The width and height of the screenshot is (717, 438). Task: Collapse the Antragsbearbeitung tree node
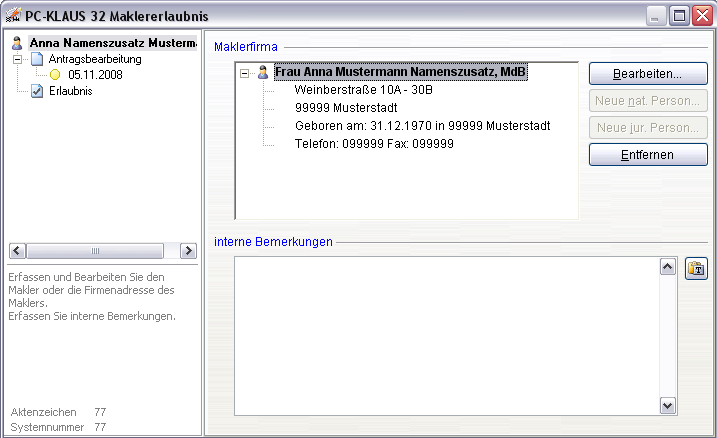(x=17, y=59)
